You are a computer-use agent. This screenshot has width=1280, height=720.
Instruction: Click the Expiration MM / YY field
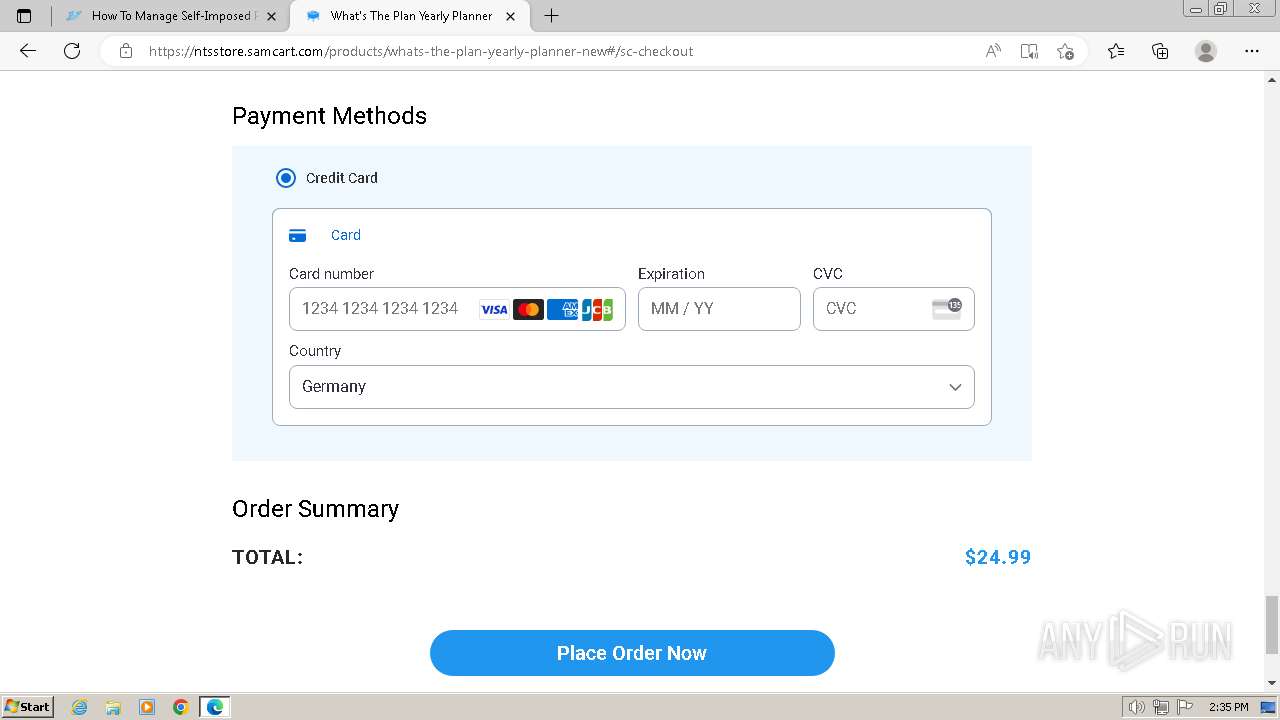[x=719, y=309]
